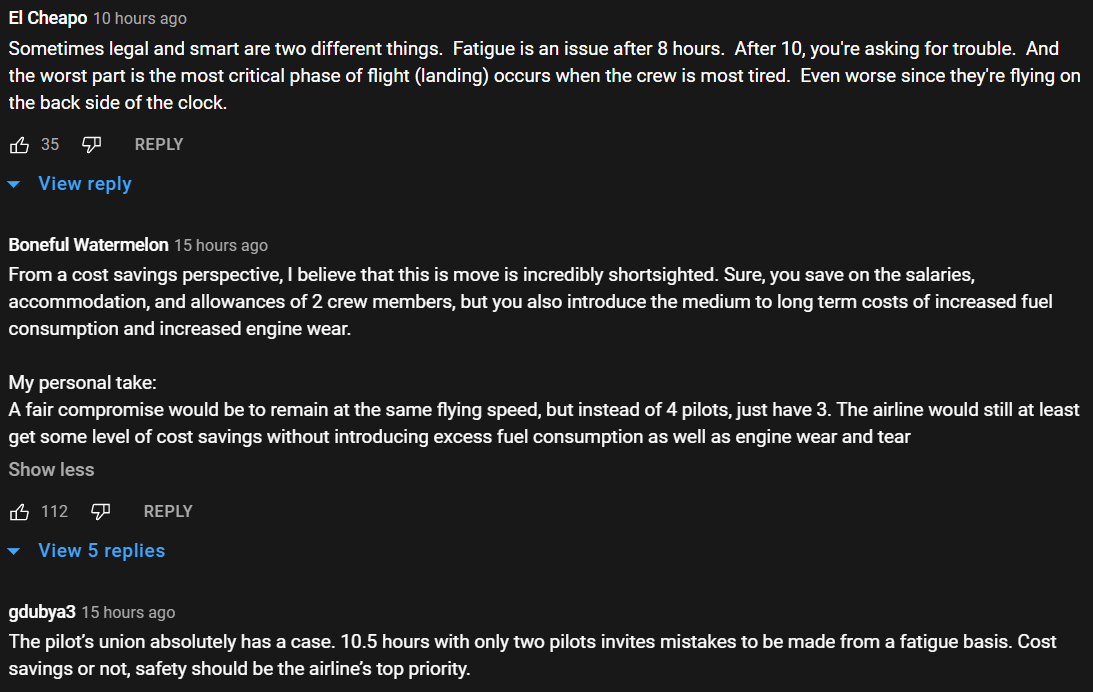Like Boneful Watermelon's comment
The height and width of the screenshot is (692, 1093).
point(19,512)
